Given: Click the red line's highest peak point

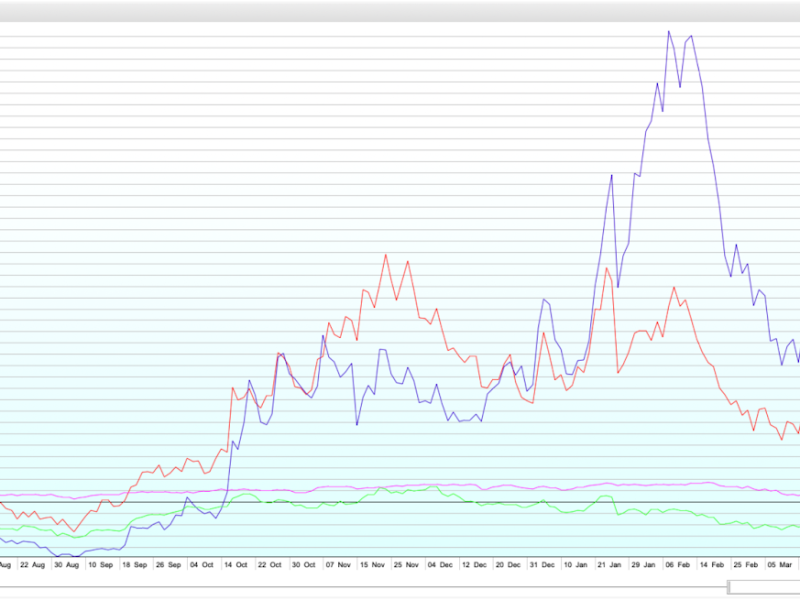Looking at the screenshot, I should (x=386, y=255).
